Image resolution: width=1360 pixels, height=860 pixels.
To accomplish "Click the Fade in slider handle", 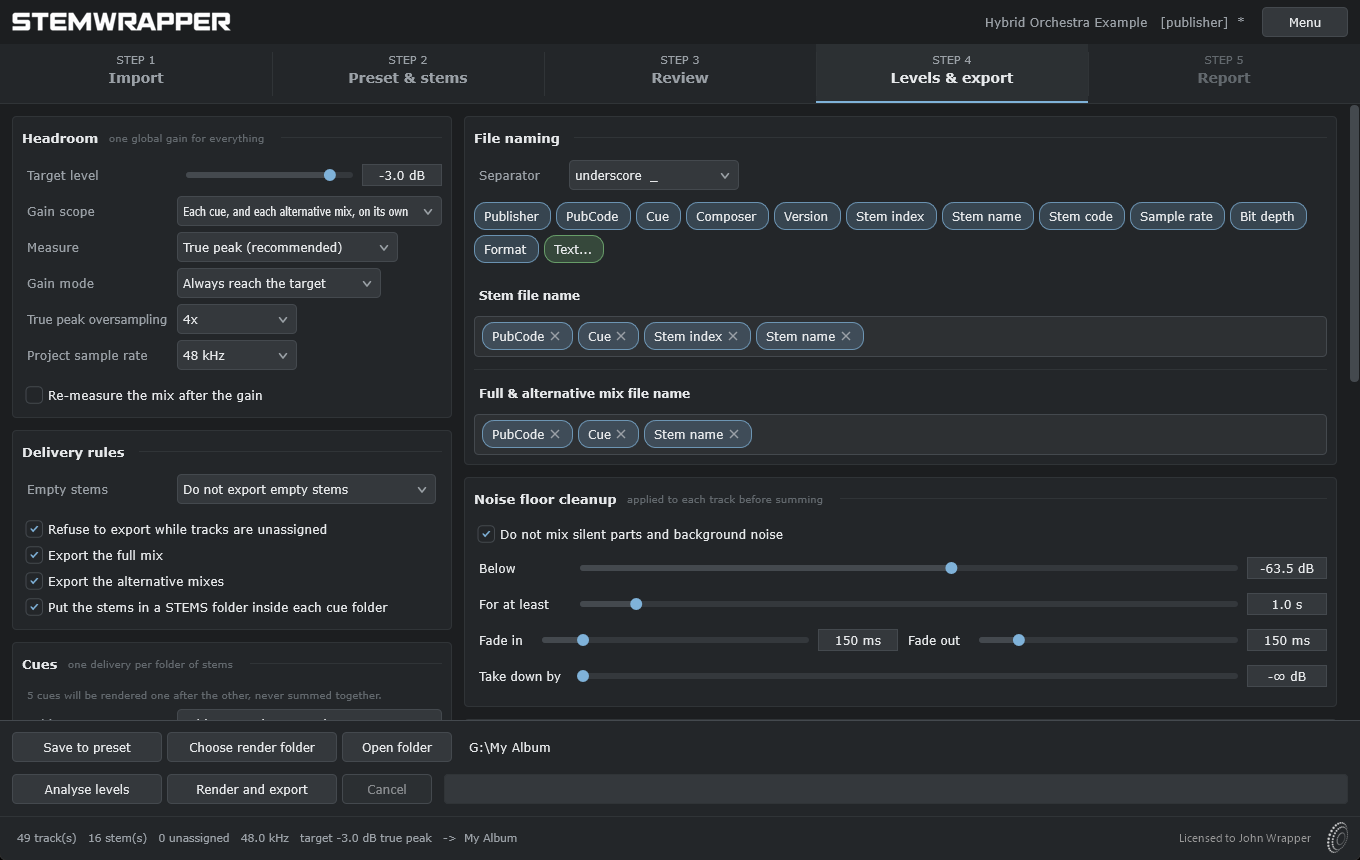I will [x=583, y=640].
